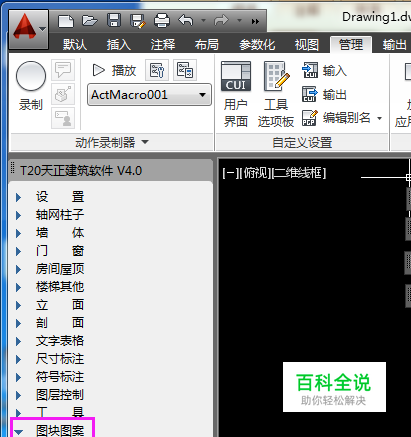The height and width of the screenshot is (437, 411).
Task: Save the drawing with the floppy icon
Action: [x=114, y=21]
